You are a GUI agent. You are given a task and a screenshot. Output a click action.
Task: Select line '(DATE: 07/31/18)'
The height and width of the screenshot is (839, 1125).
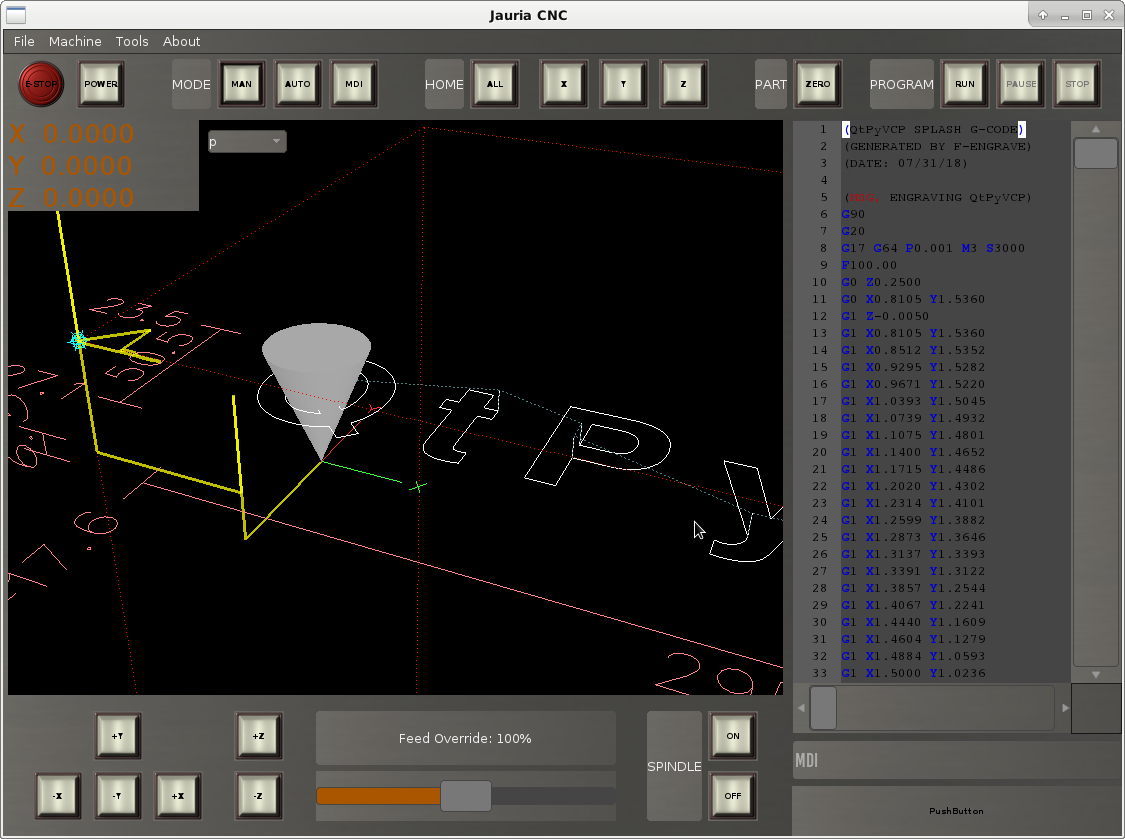[x=905, y=164]
